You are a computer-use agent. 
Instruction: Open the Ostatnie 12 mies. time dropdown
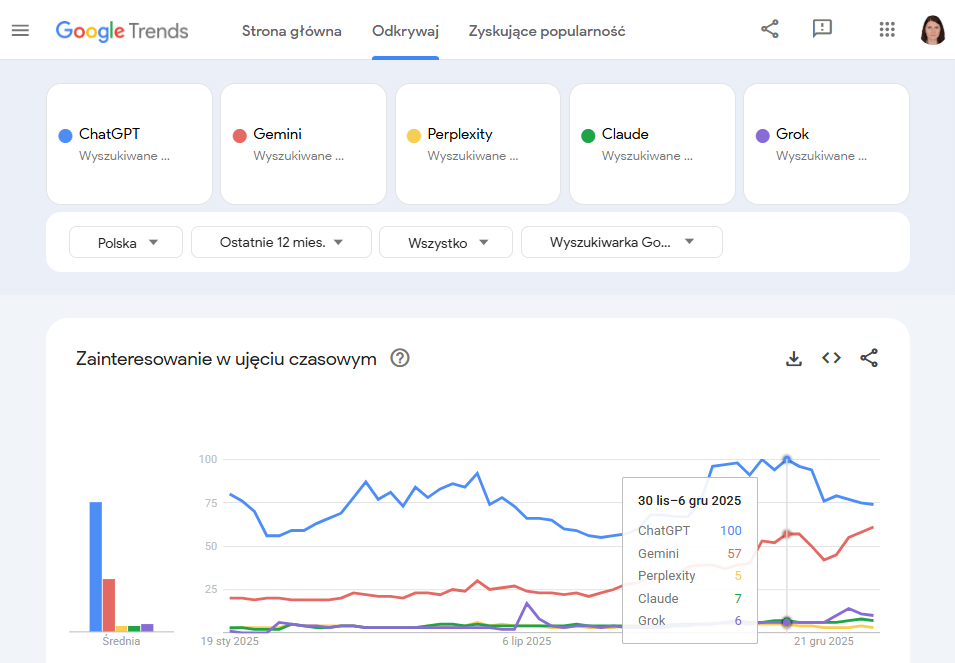click(x=281, y=242)
